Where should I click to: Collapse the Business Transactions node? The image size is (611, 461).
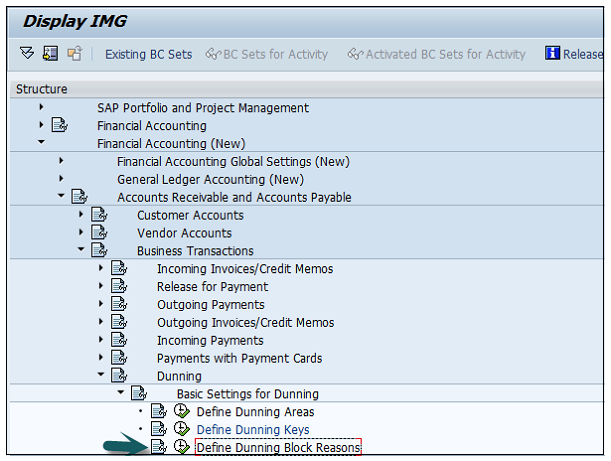(x=81, y=251)
